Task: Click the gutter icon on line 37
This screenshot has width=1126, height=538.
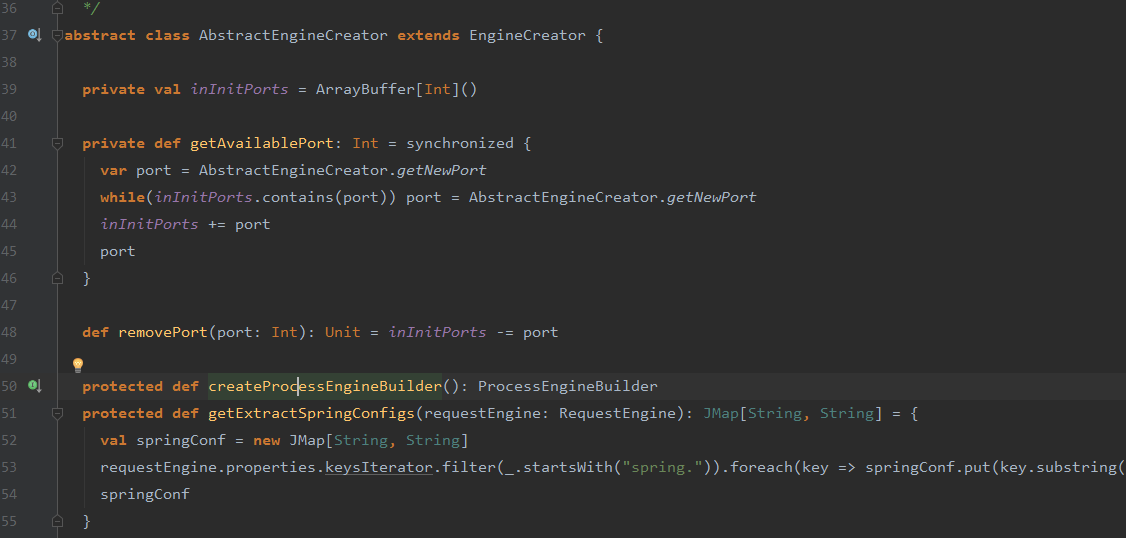Action: point(34,35)
